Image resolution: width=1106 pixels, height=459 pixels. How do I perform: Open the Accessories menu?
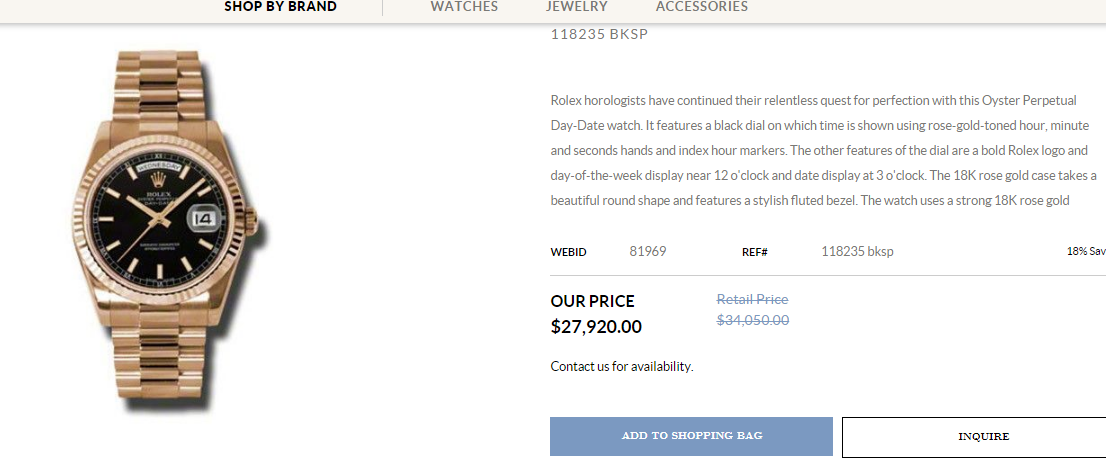[702, 6]
